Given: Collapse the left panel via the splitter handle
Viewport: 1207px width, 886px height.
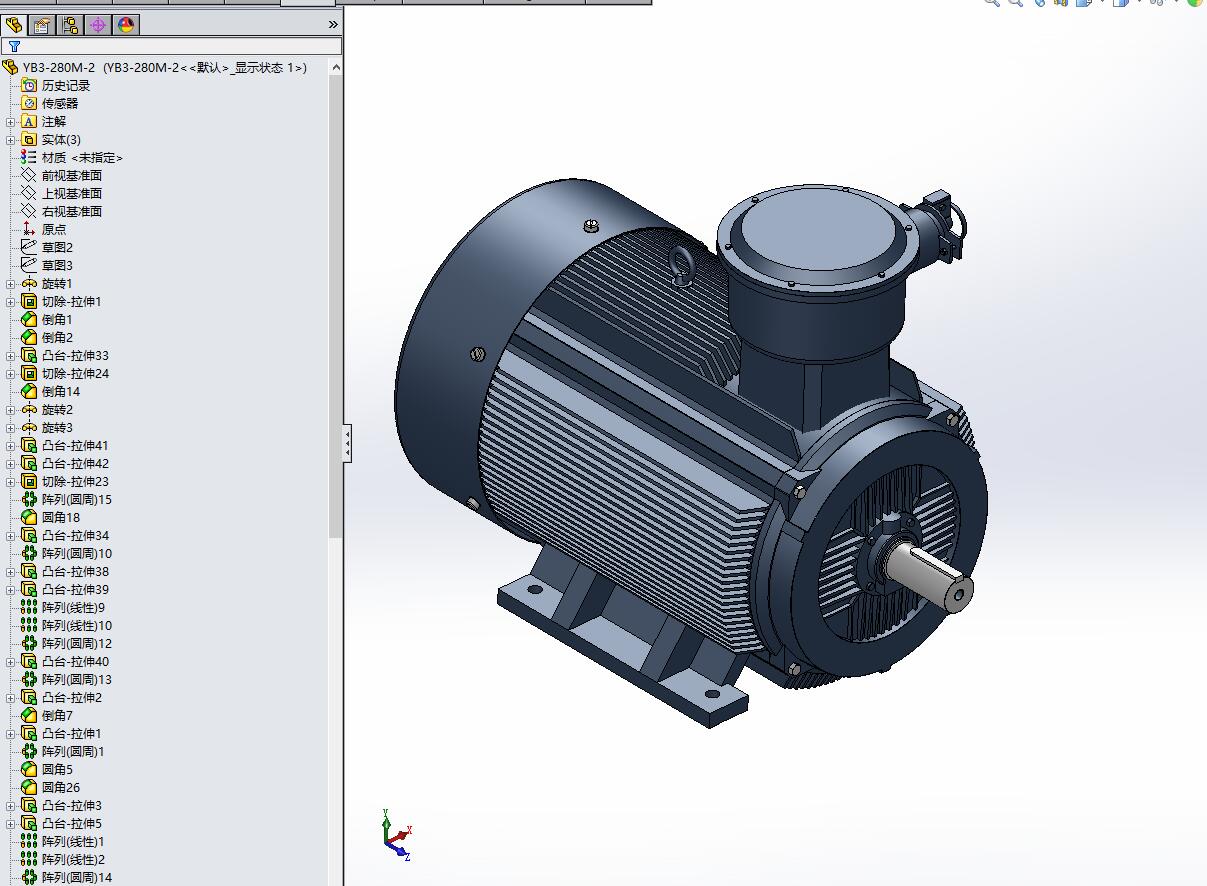Looking at the screenshot, I should [x=347, y=443].
